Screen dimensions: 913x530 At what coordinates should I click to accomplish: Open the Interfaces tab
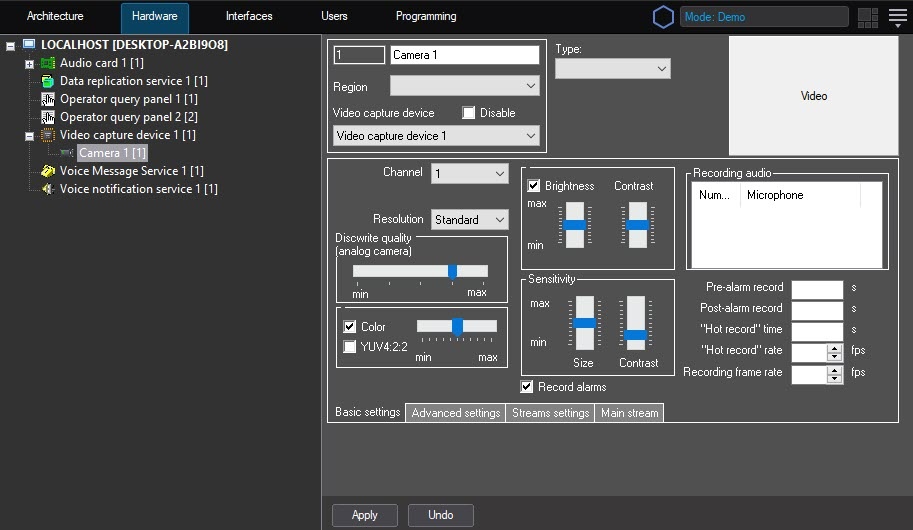(249, 17)
